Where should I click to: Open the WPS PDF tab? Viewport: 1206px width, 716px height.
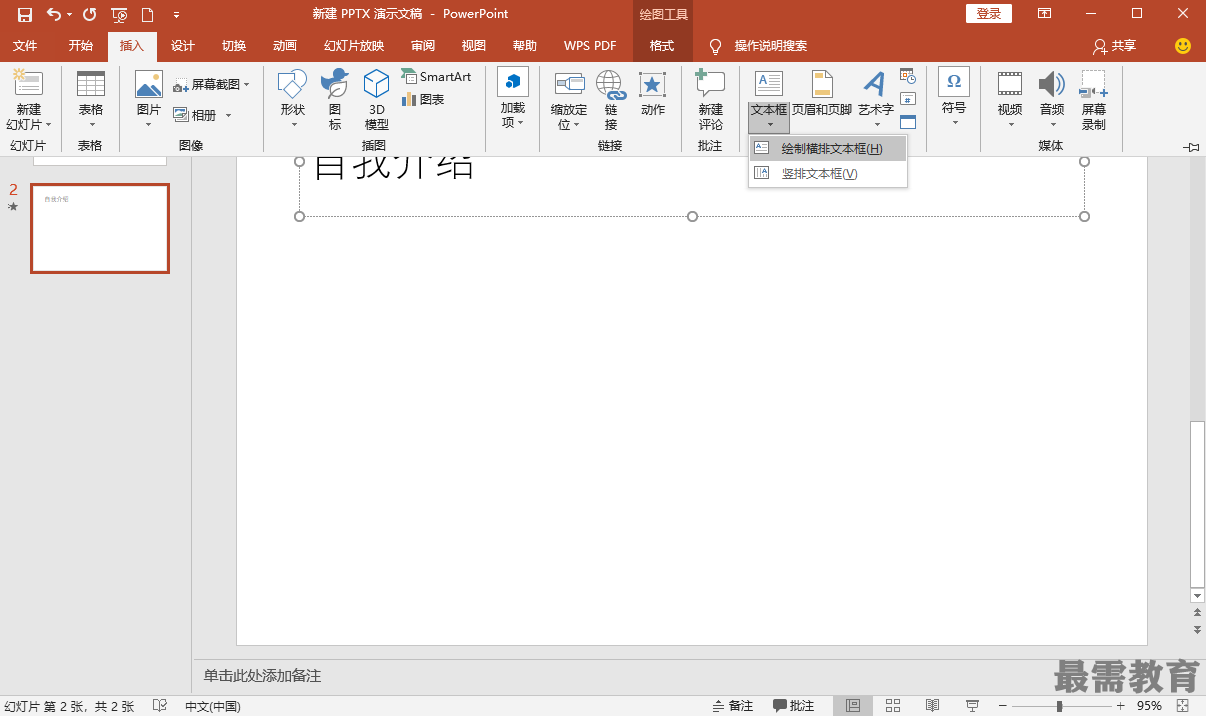(x=590, y=46)
